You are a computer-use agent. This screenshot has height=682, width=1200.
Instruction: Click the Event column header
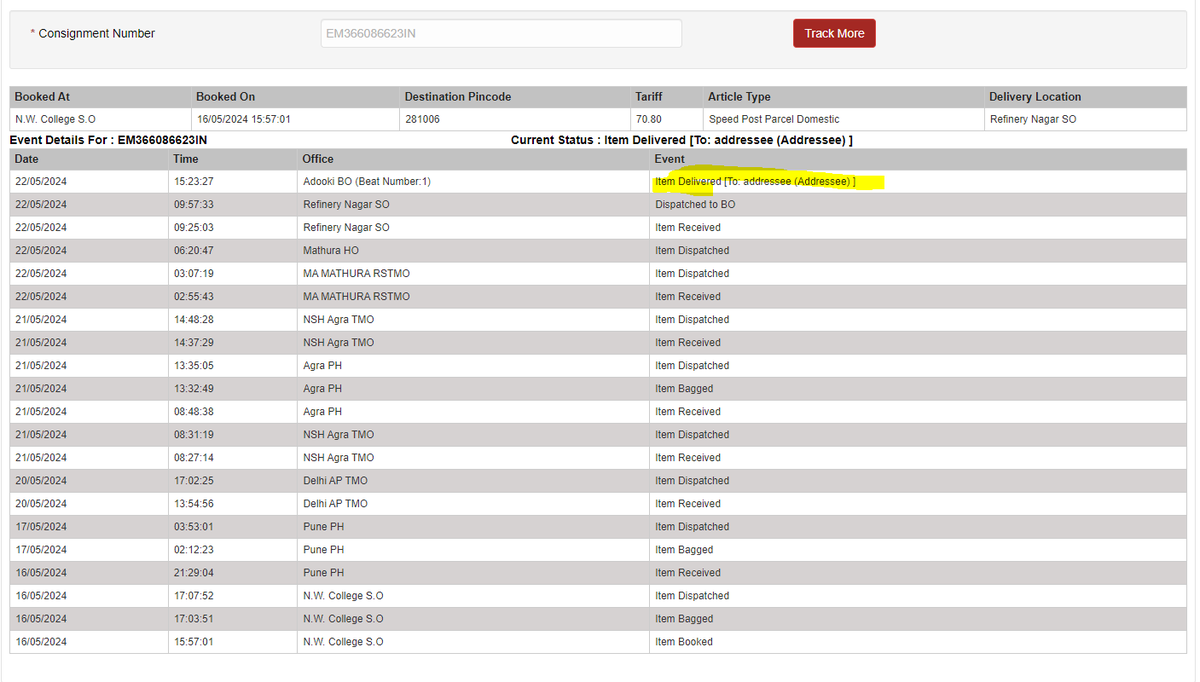(x=918, y=159)
